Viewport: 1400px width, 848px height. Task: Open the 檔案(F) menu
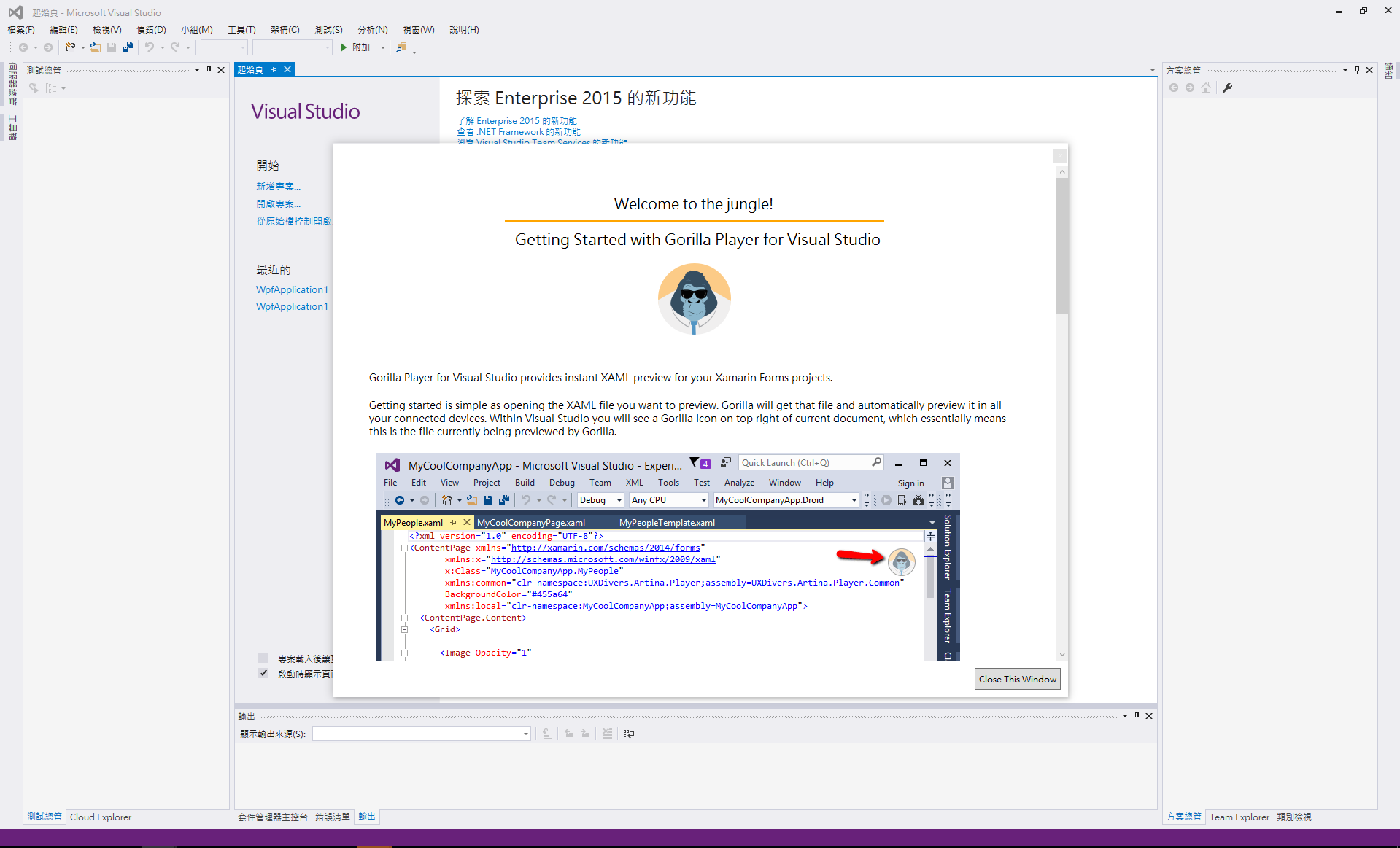21,30
